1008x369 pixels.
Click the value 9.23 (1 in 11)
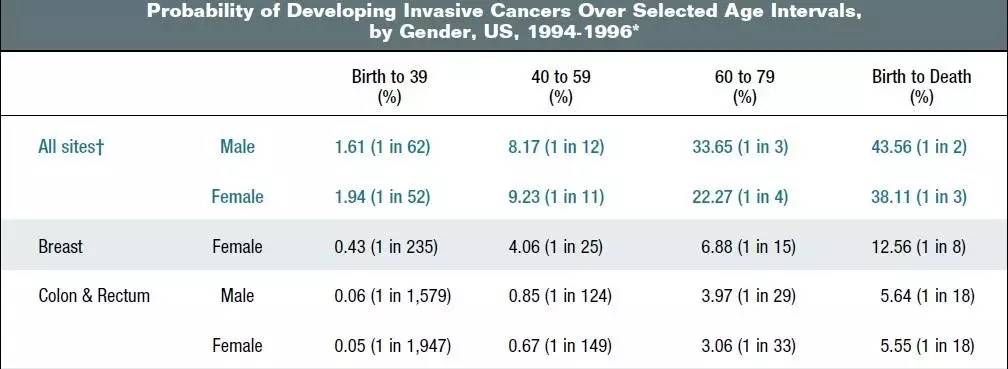[x=555, y=197]
